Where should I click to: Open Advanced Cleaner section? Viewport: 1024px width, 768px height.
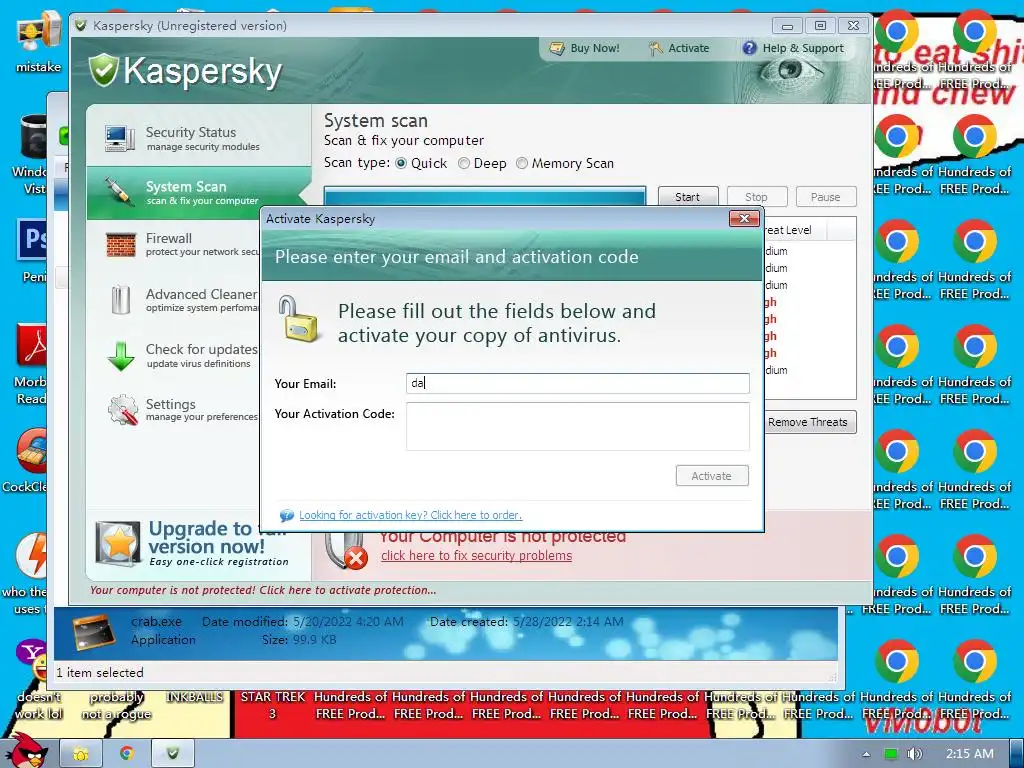[183, 300]
